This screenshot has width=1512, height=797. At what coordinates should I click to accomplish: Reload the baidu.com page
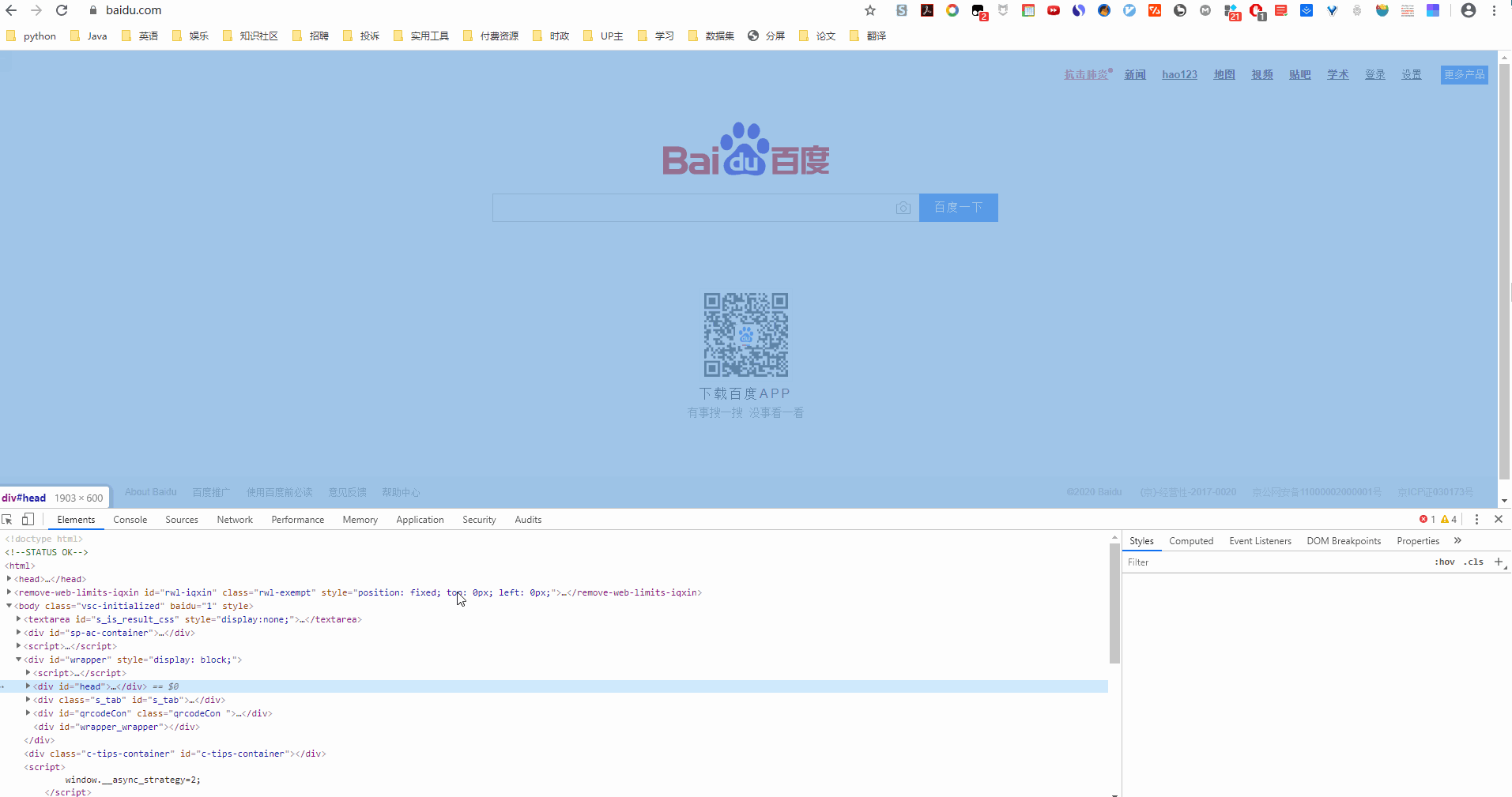coord(62,10)
